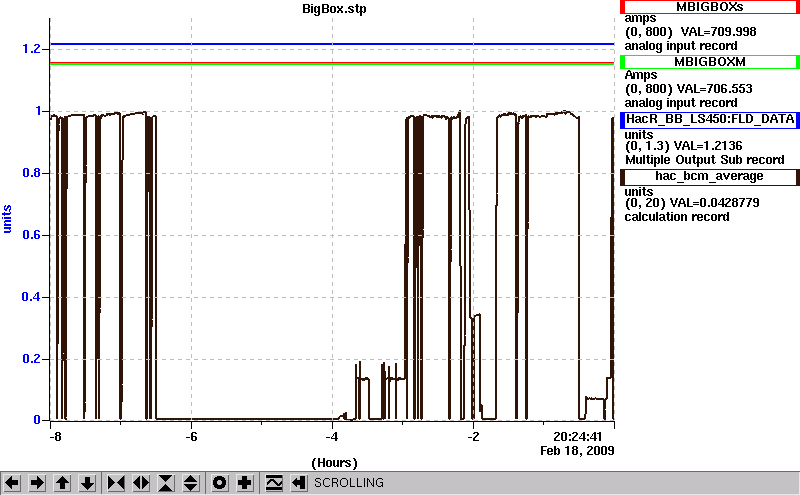Pan the graph right with right arrow
Image resolution: width=800 pixels, height=495 pixels.
pos(37,483)
